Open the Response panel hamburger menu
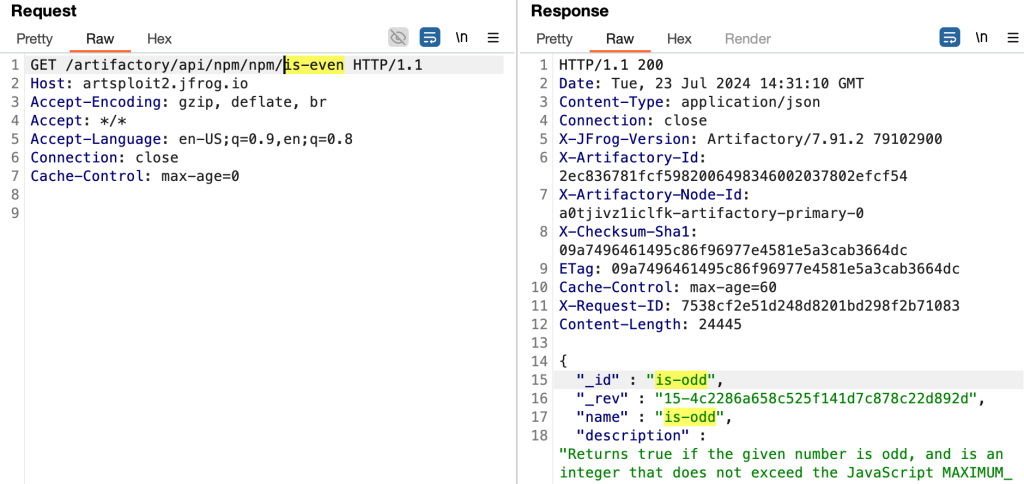The height and width of the screenshot is (484, 1024). (1012, 38)
